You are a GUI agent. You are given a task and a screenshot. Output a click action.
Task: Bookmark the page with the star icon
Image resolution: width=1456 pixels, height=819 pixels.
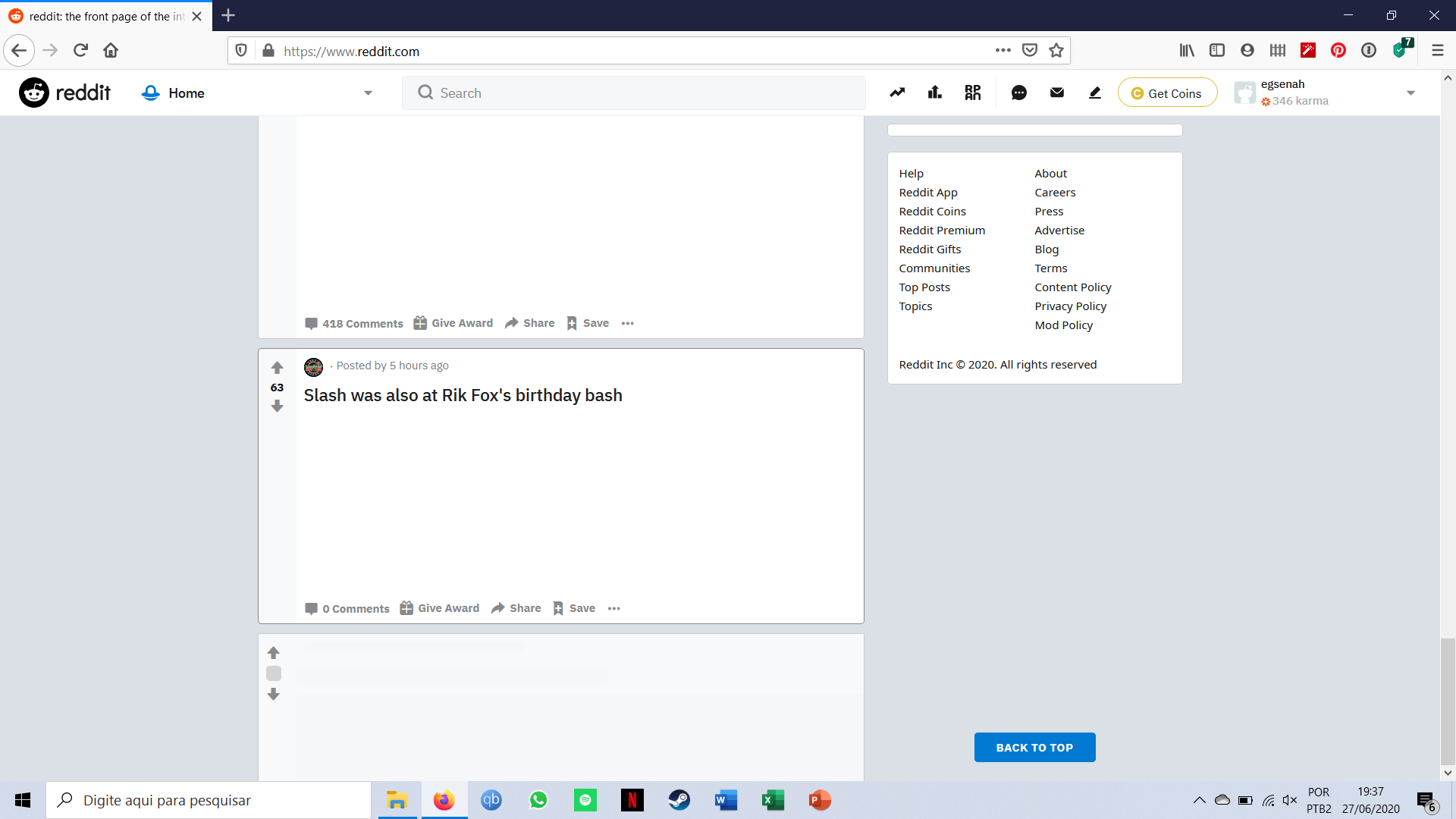click(x=1056, y=51)
